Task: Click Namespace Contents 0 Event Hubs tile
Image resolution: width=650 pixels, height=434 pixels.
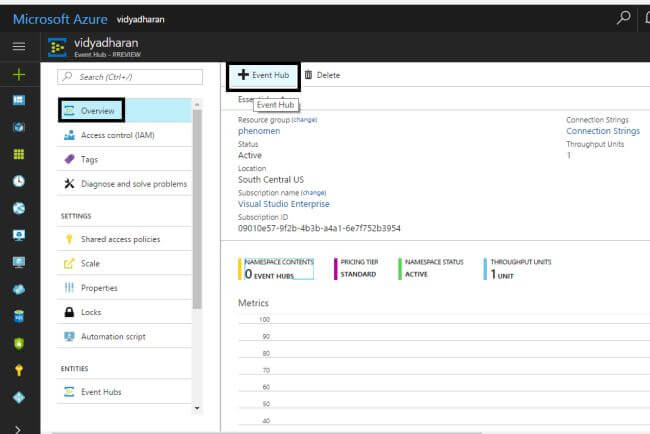Action: (276, 269)
